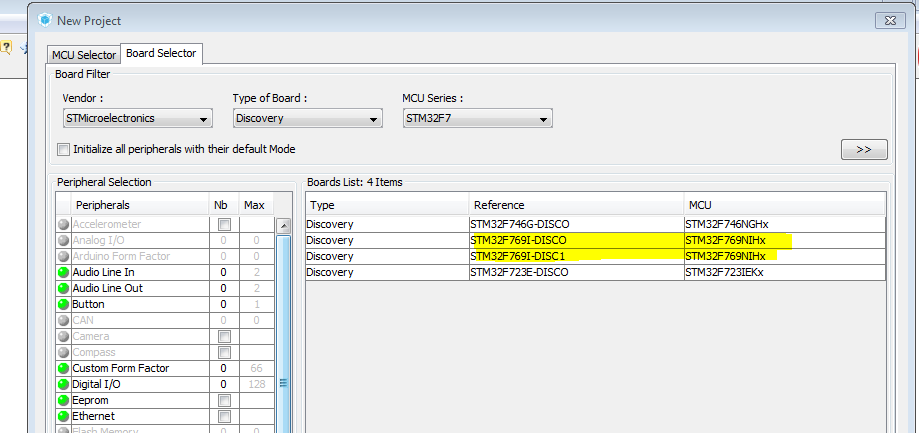Tick the Compass checkbox
919x433 pixels.
[224, 352]
